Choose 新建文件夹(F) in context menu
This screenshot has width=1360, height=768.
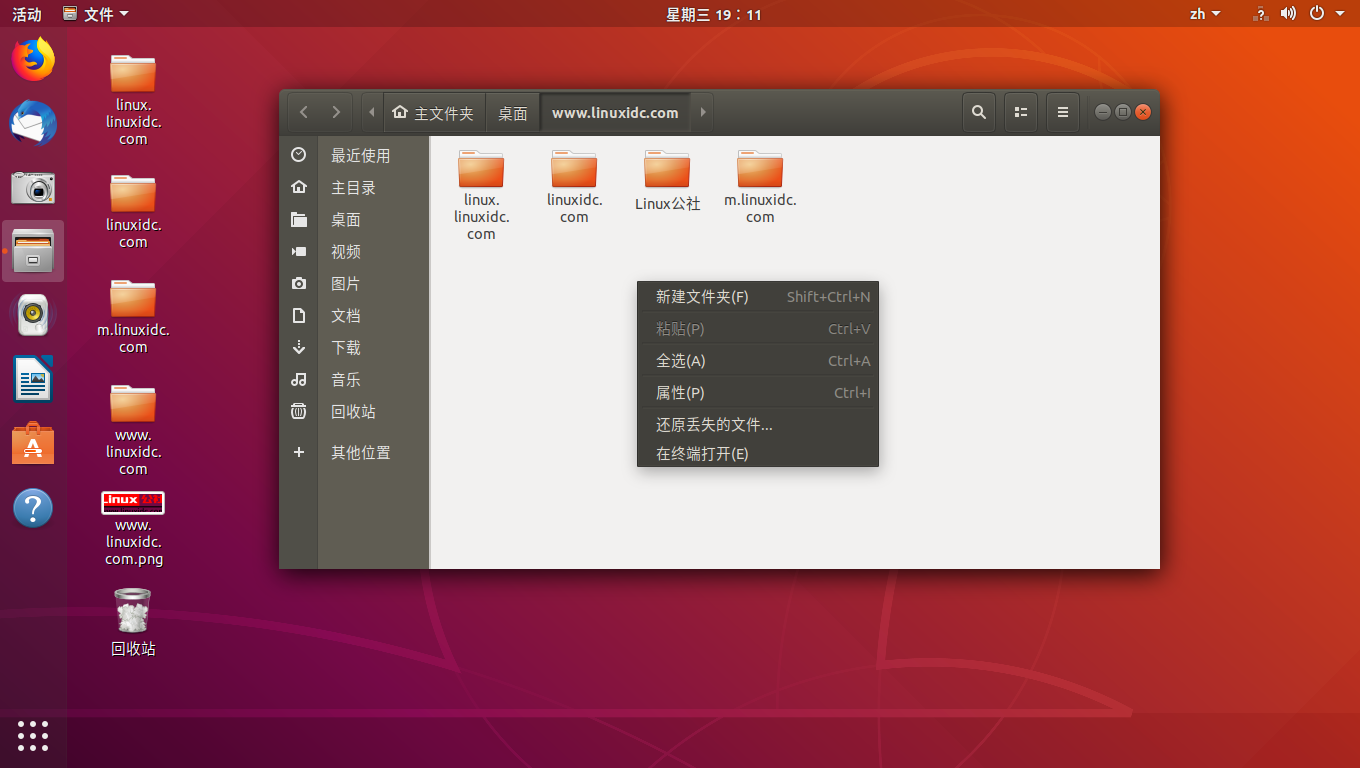point(758,296)
